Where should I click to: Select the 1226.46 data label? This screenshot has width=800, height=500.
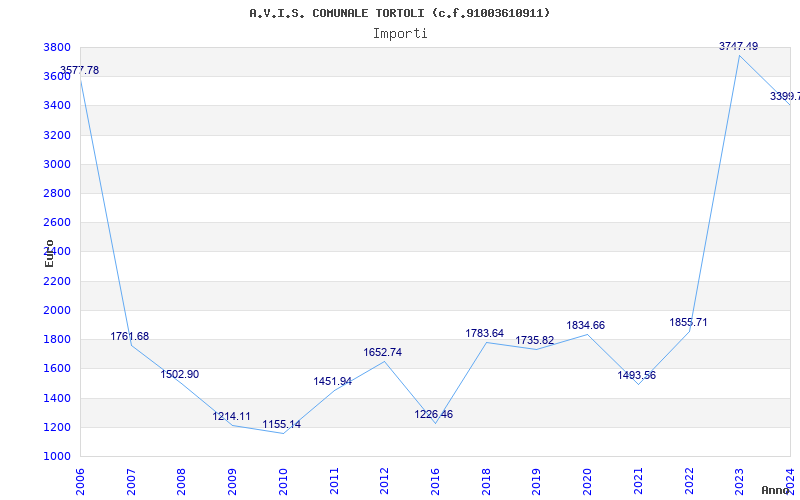click(434, 414)
